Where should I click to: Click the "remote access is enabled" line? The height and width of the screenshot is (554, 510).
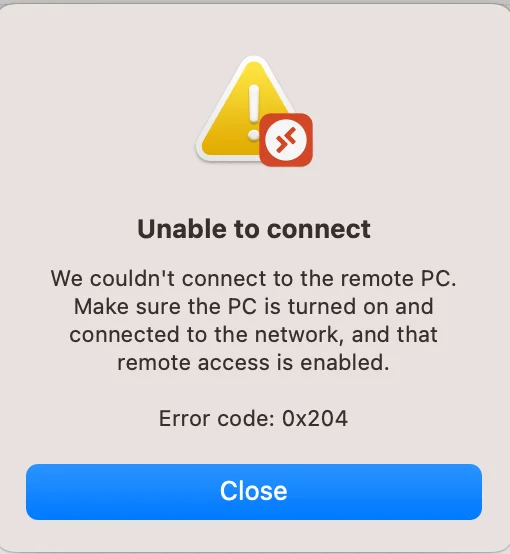(x=253, y=363)
